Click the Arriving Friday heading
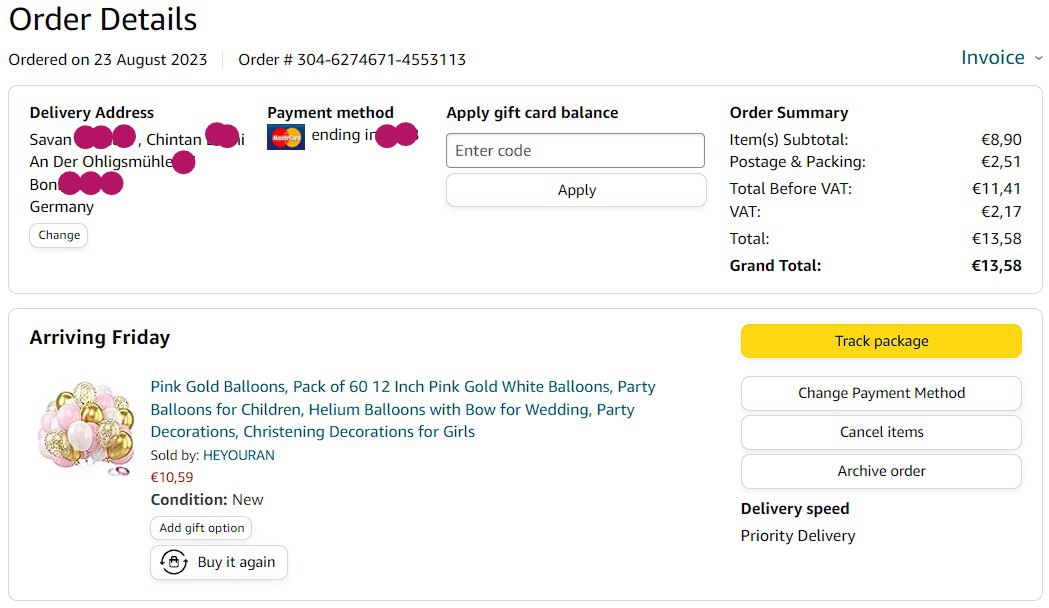1049x608 pixels. (100, 338)
